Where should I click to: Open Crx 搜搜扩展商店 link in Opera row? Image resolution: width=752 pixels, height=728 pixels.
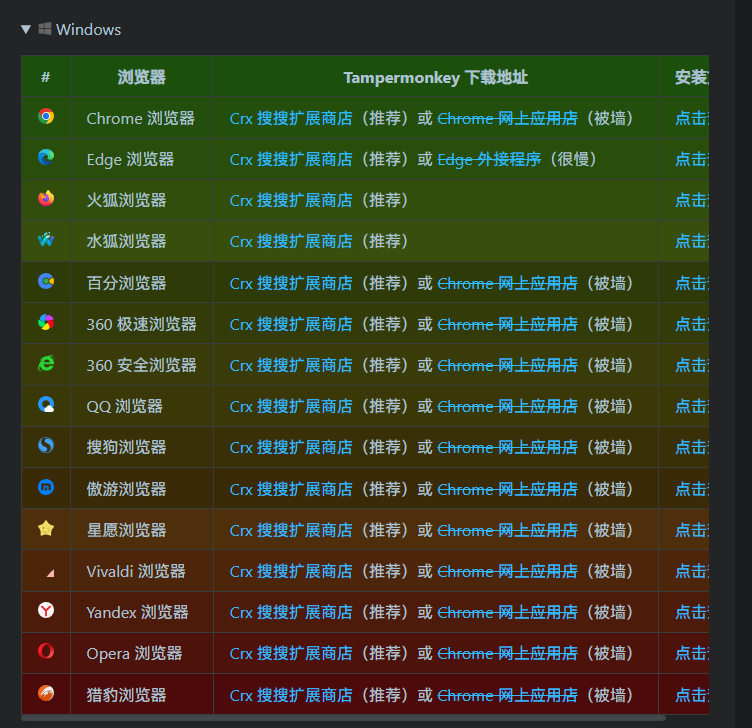[291, 654]
